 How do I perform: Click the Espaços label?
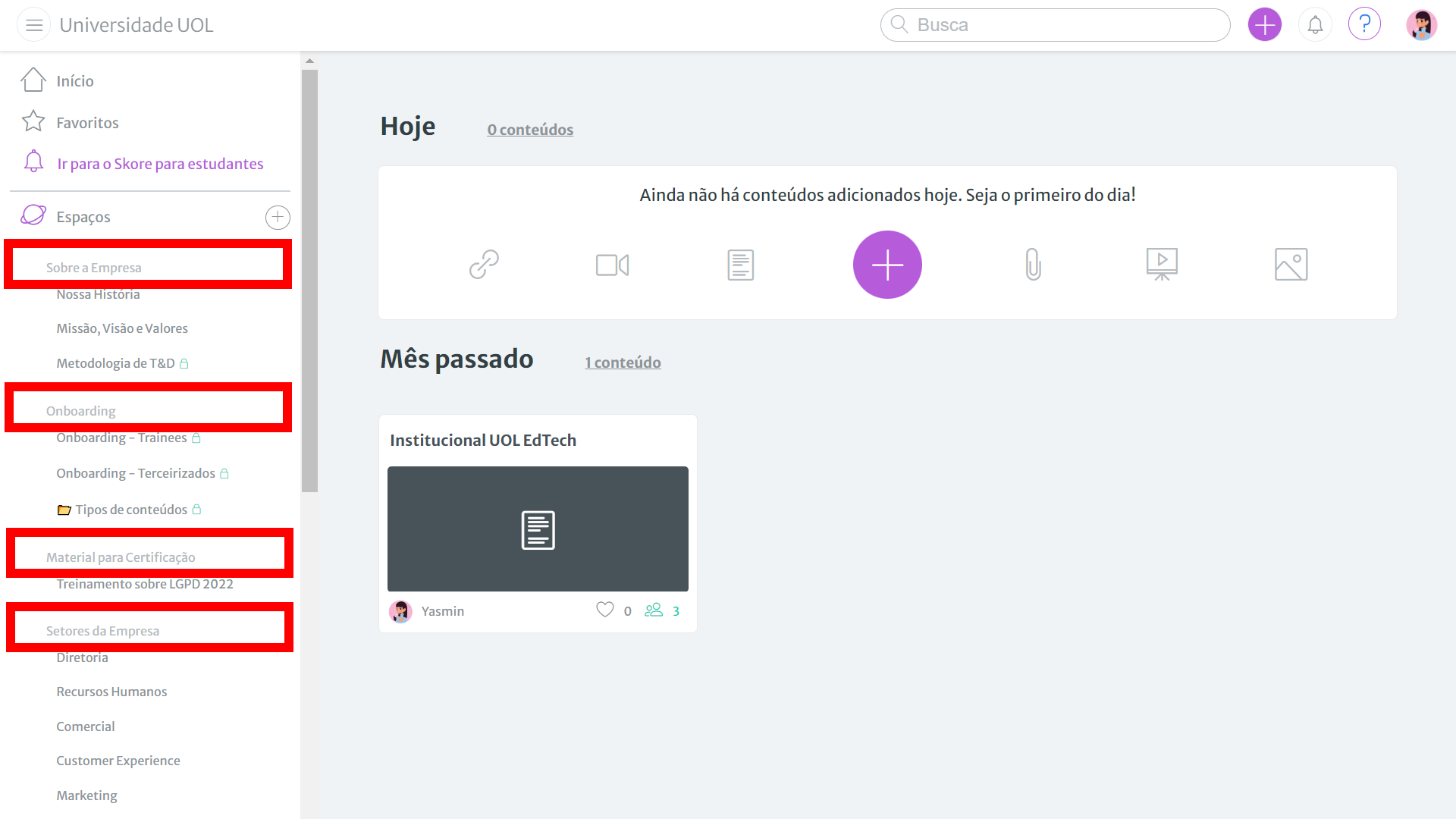tap(83, 217)
